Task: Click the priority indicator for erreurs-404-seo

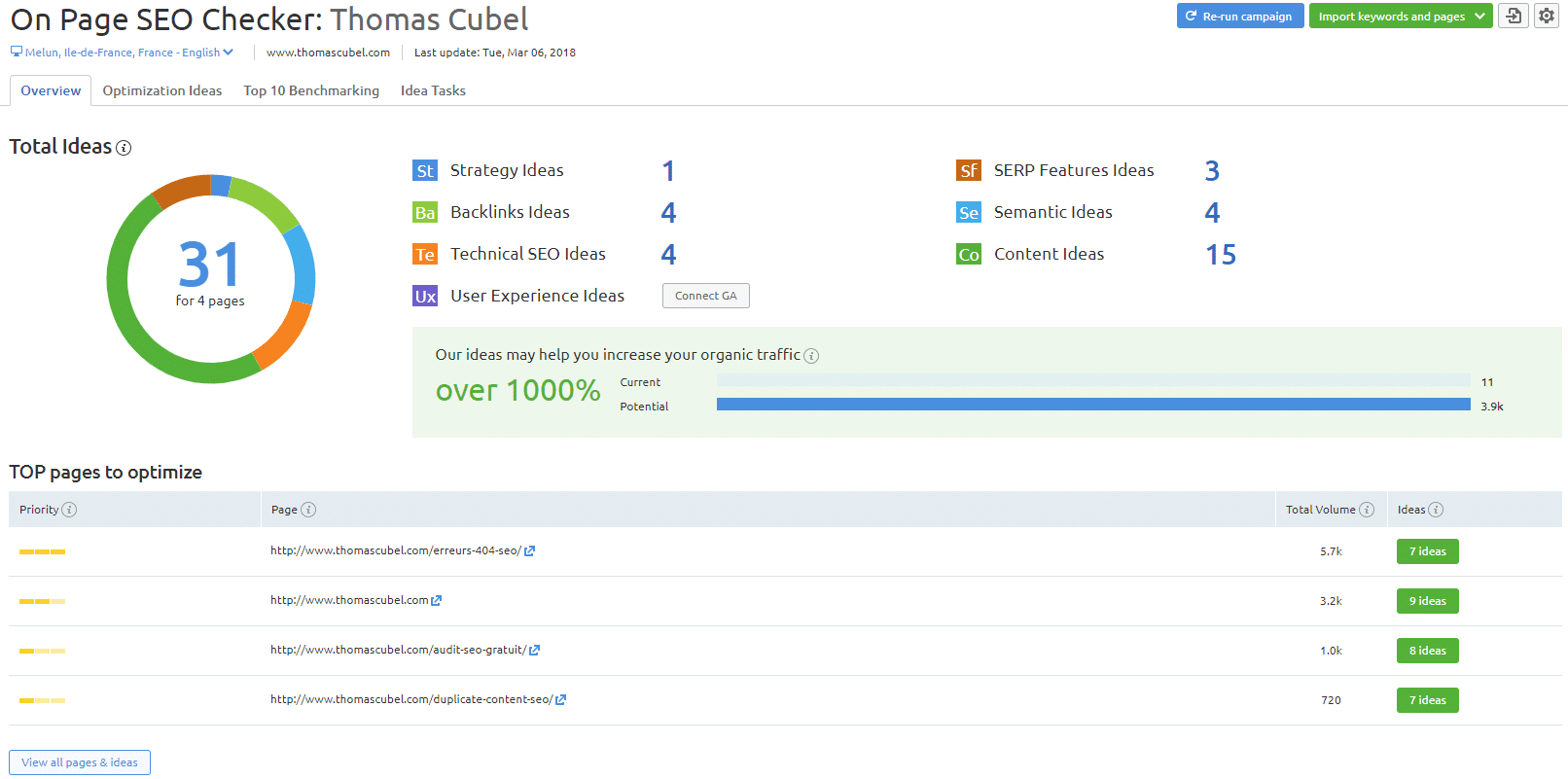Action: click(x=42, y=552)
